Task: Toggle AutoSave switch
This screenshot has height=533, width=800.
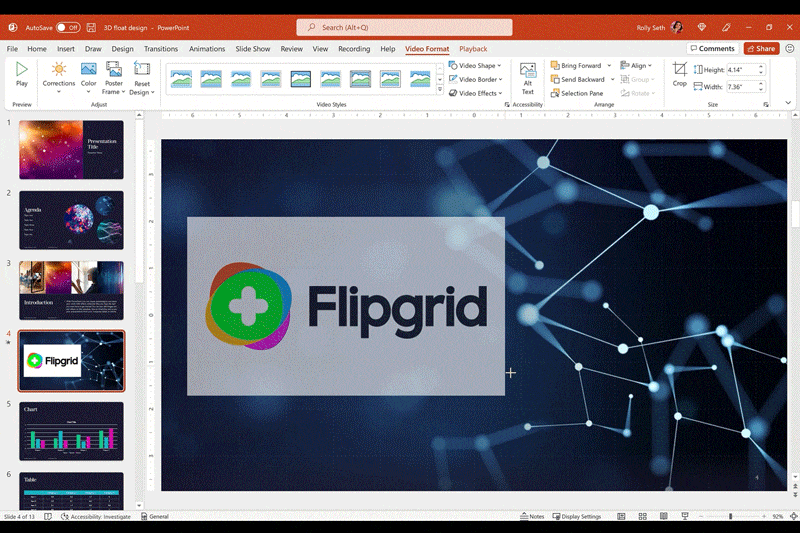Action: [68, 28]
